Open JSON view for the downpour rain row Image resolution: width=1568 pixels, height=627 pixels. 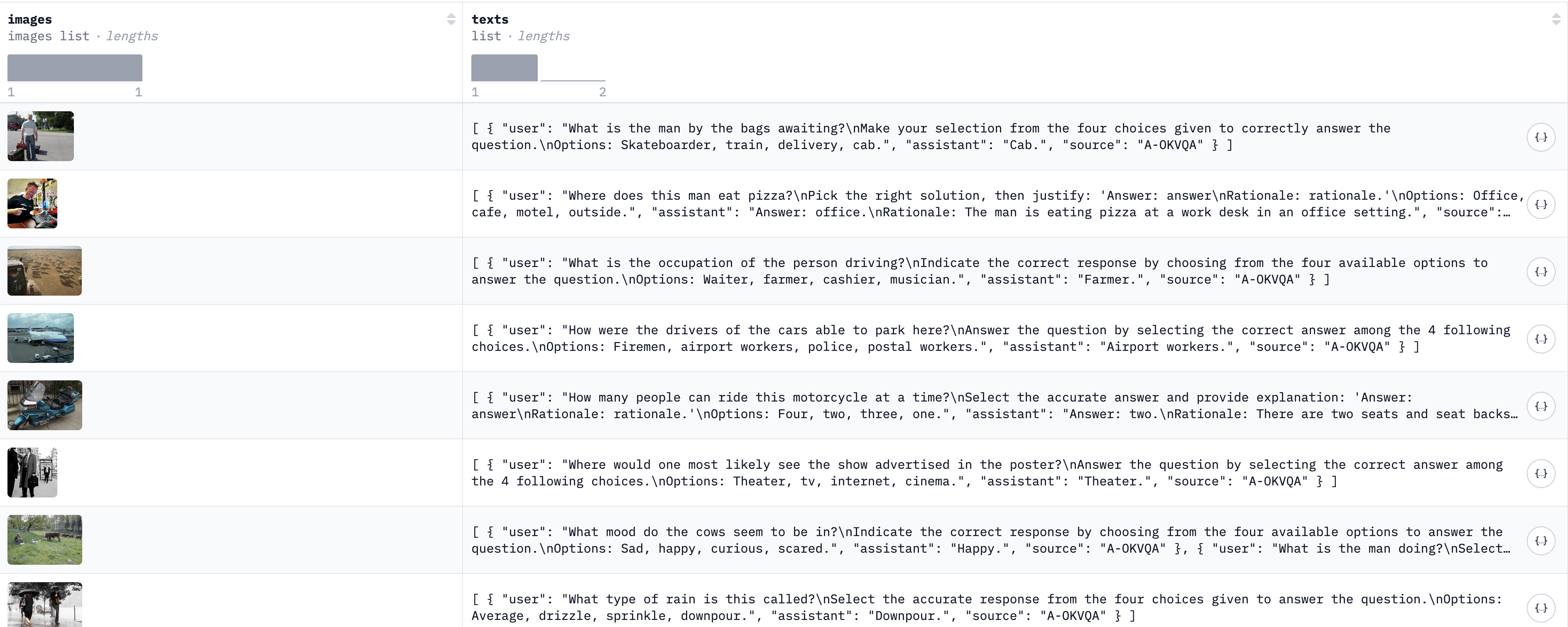tap(1541, 607)
